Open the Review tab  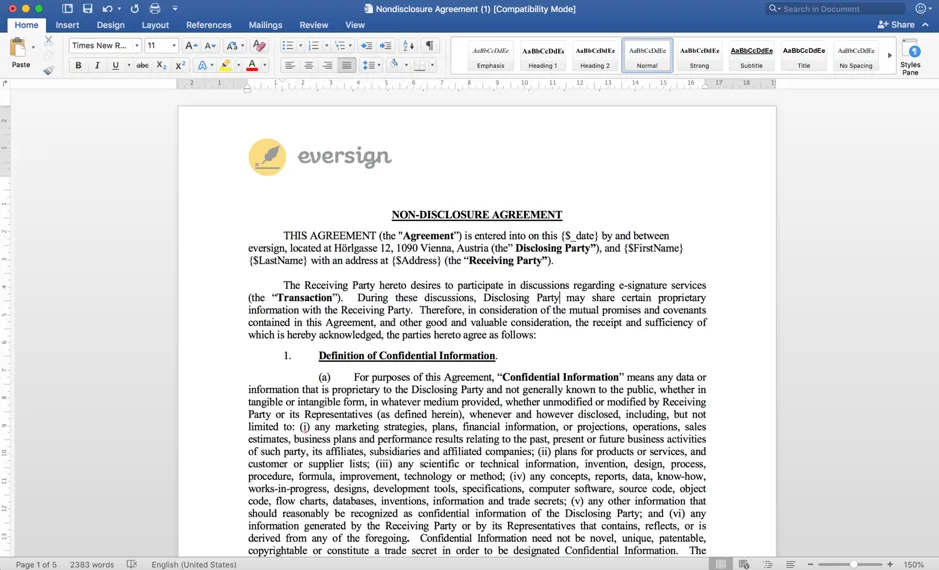314,25
